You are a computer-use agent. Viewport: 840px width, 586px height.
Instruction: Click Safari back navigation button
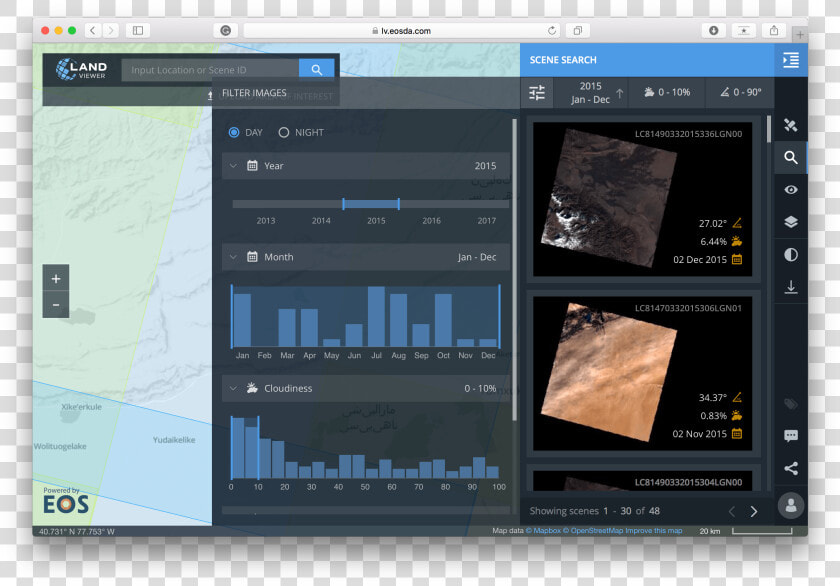tap(93, 31)
